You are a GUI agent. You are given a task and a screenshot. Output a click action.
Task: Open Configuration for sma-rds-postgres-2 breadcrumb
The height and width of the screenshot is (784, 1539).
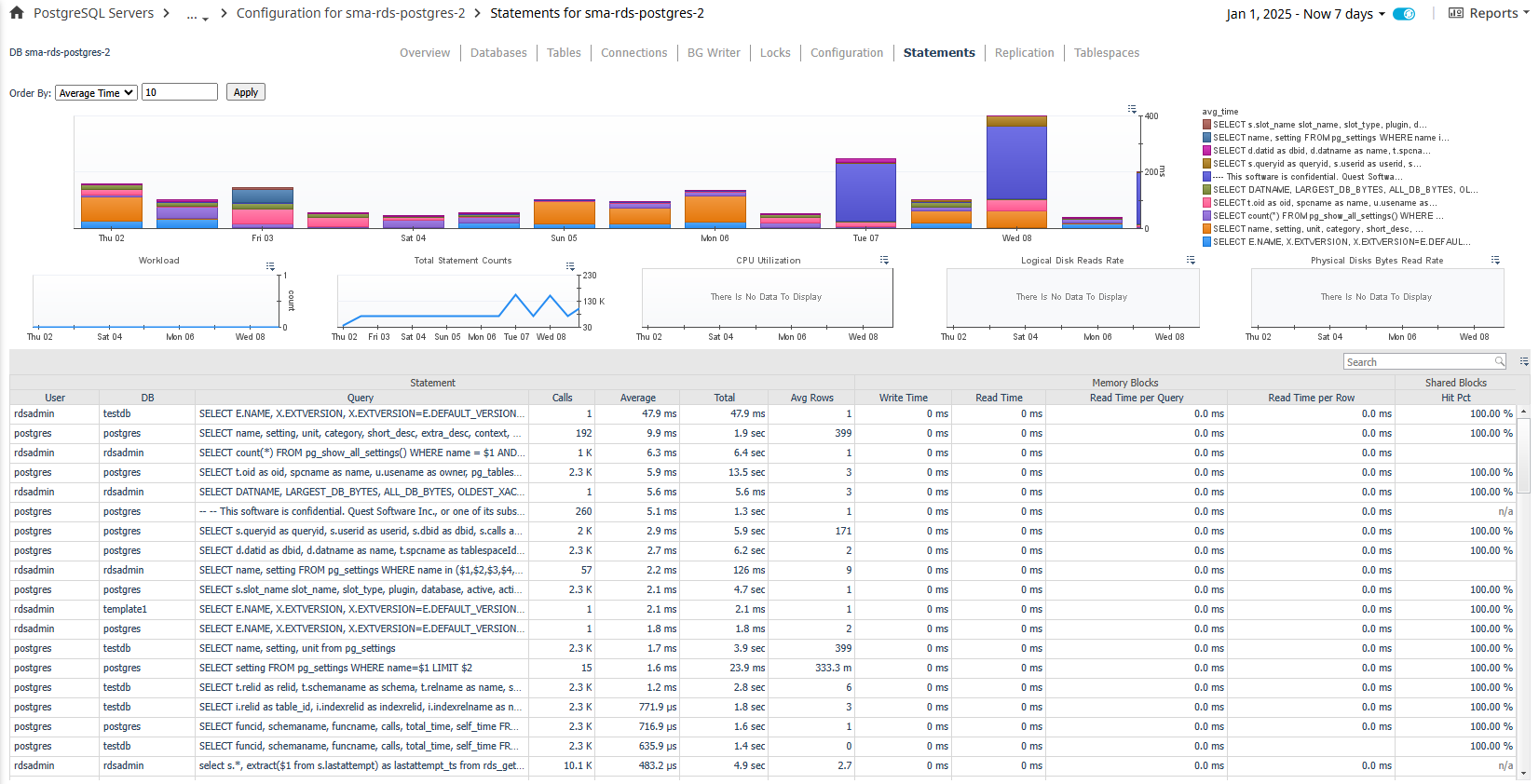tap(350, 13)
